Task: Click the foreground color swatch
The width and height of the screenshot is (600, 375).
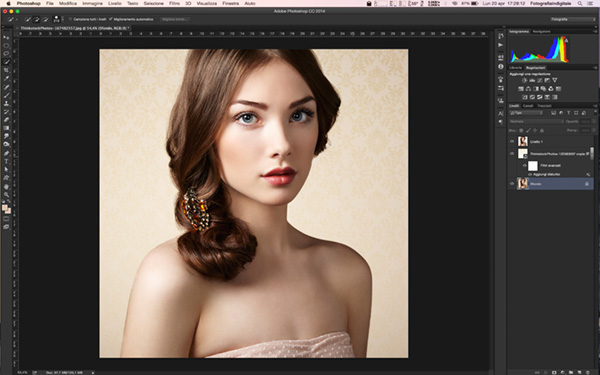Action: pos(5,207)
